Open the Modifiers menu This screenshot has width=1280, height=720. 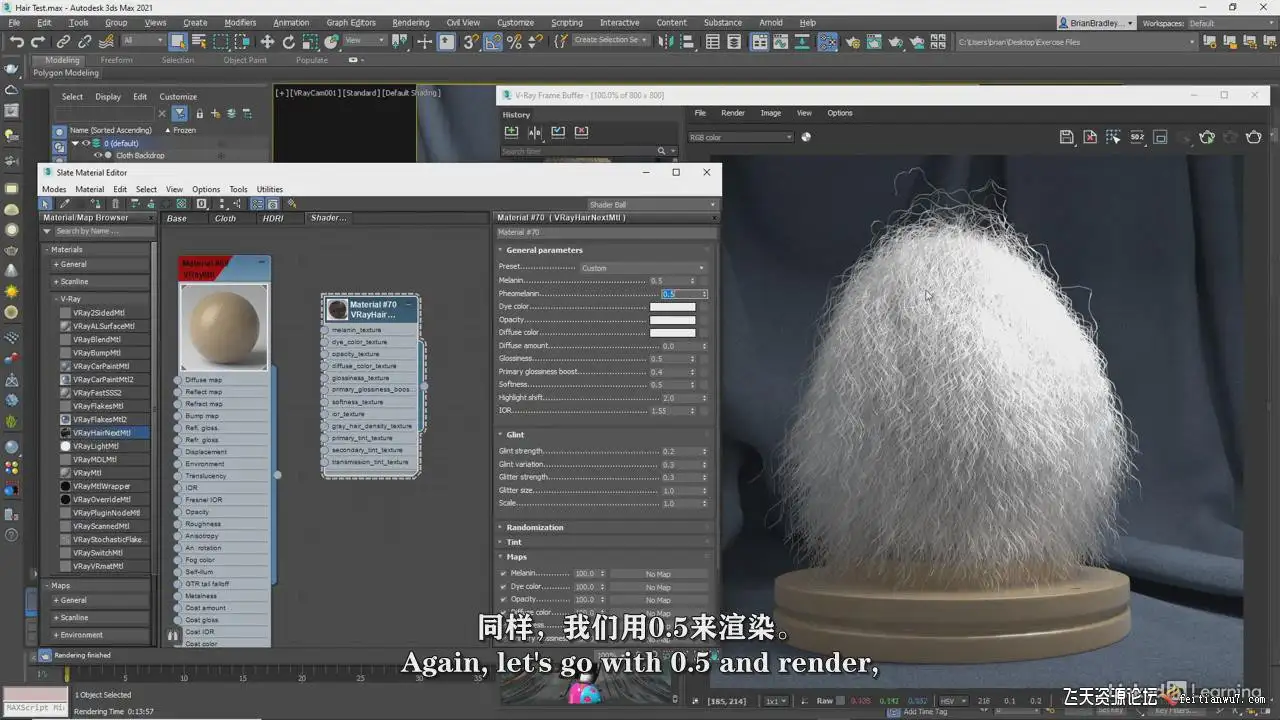(x=240, y=22)
